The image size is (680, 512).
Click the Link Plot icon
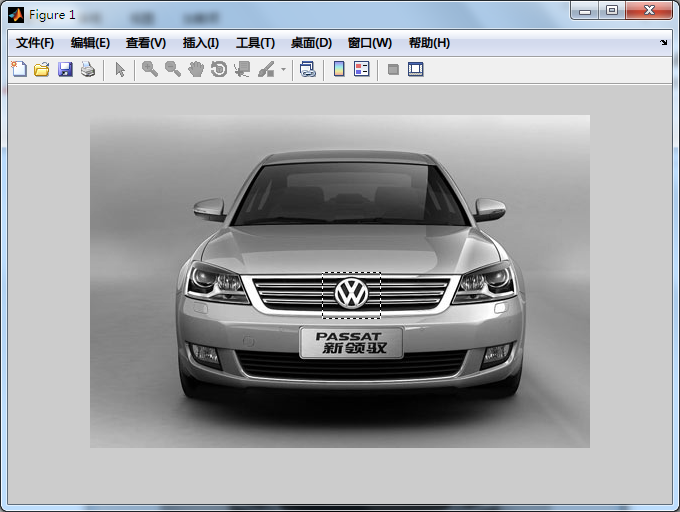(307, 69)
